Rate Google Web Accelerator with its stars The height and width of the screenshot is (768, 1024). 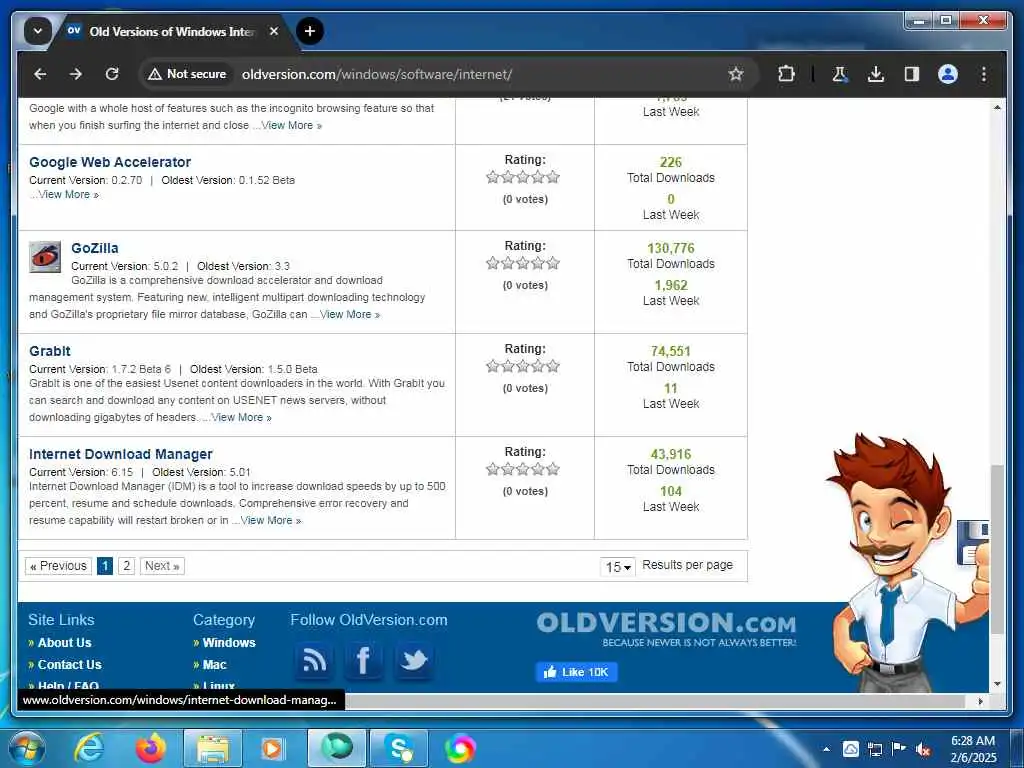523,177
